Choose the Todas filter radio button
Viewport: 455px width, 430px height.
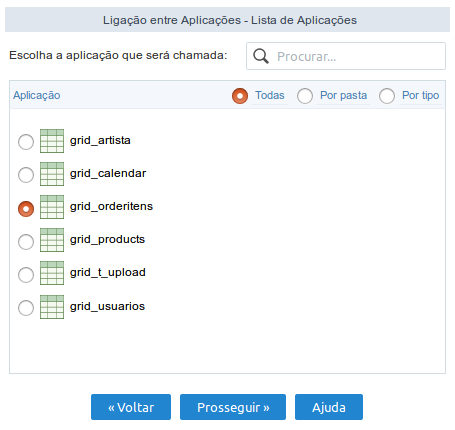[x=240, y=96]
